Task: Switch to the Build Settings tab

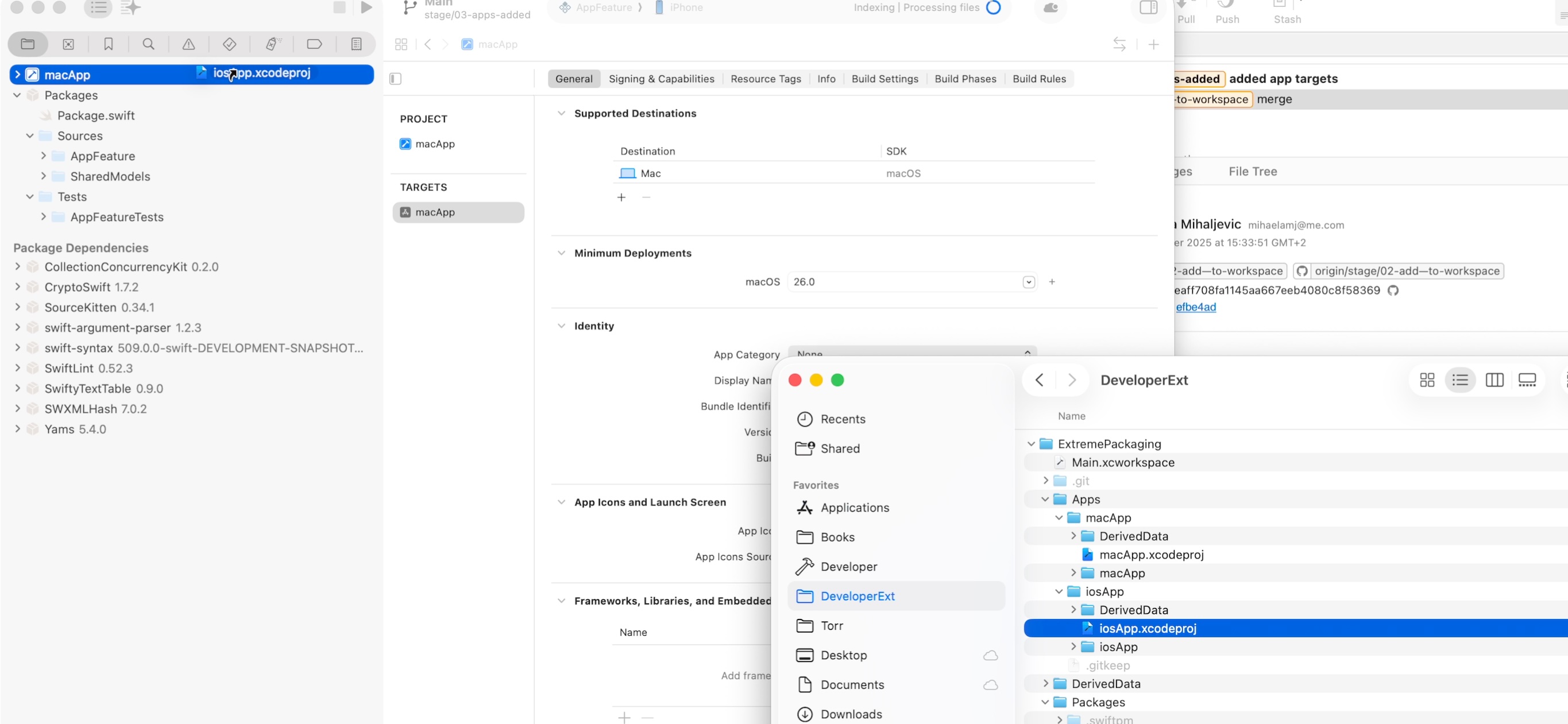Action: pyautogui.click(x=885, y=79)
